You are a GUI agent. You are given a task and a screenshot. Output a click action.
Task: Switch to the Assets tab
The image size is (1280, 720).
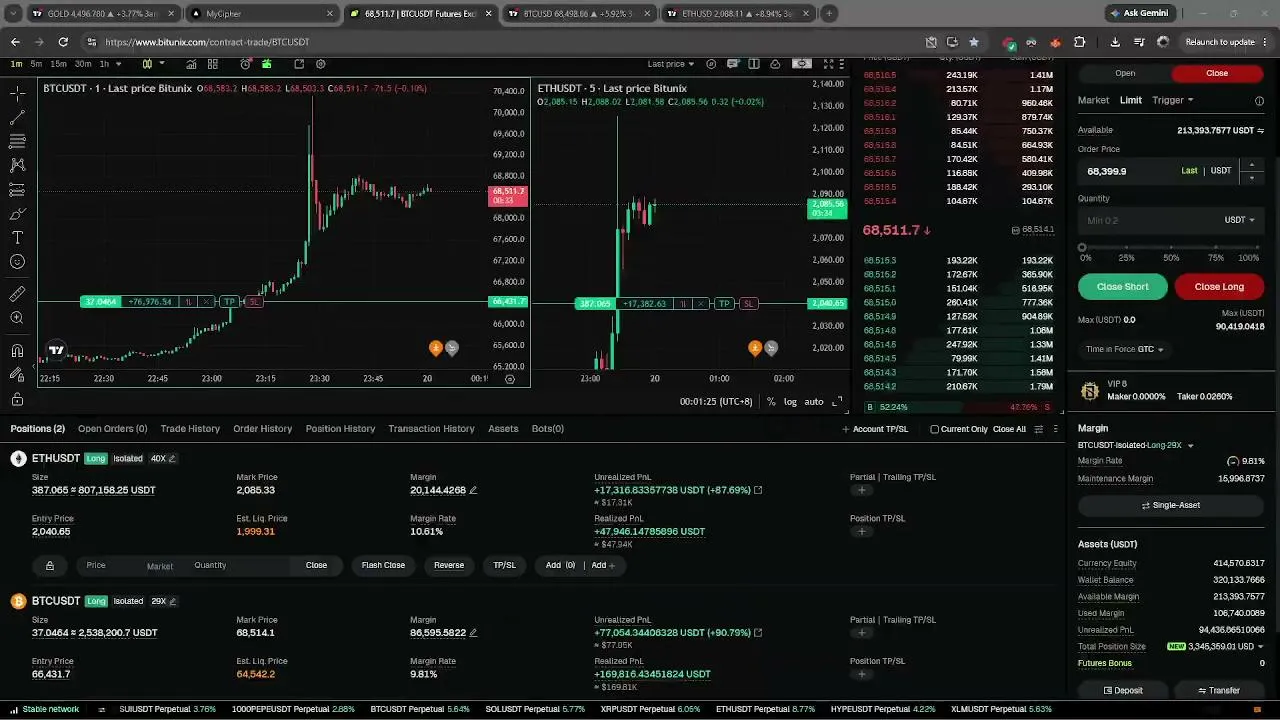[503, 429]
